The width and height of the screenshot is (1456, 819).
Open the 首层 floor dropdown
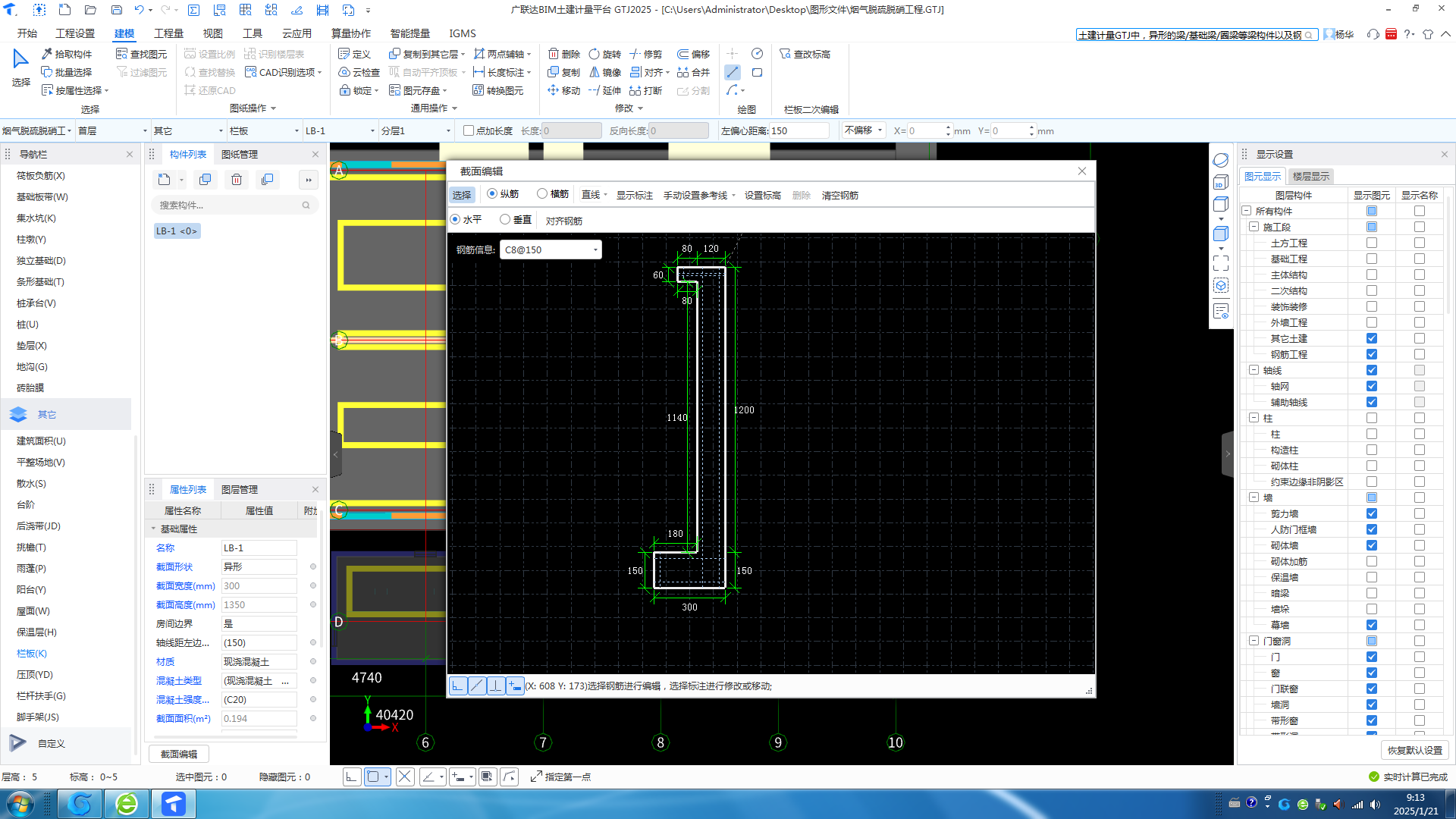(x=112, y=130)
